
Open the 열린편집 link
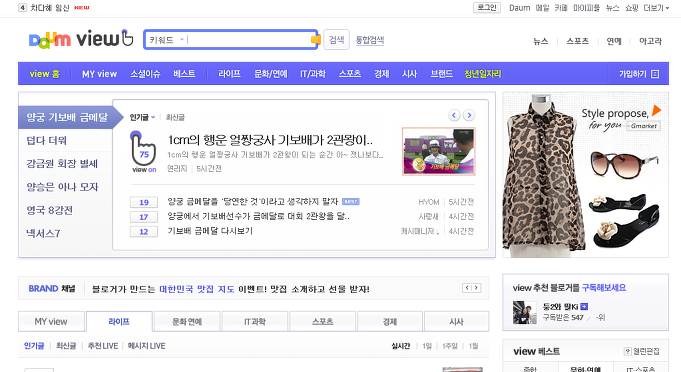coord(646,351)
